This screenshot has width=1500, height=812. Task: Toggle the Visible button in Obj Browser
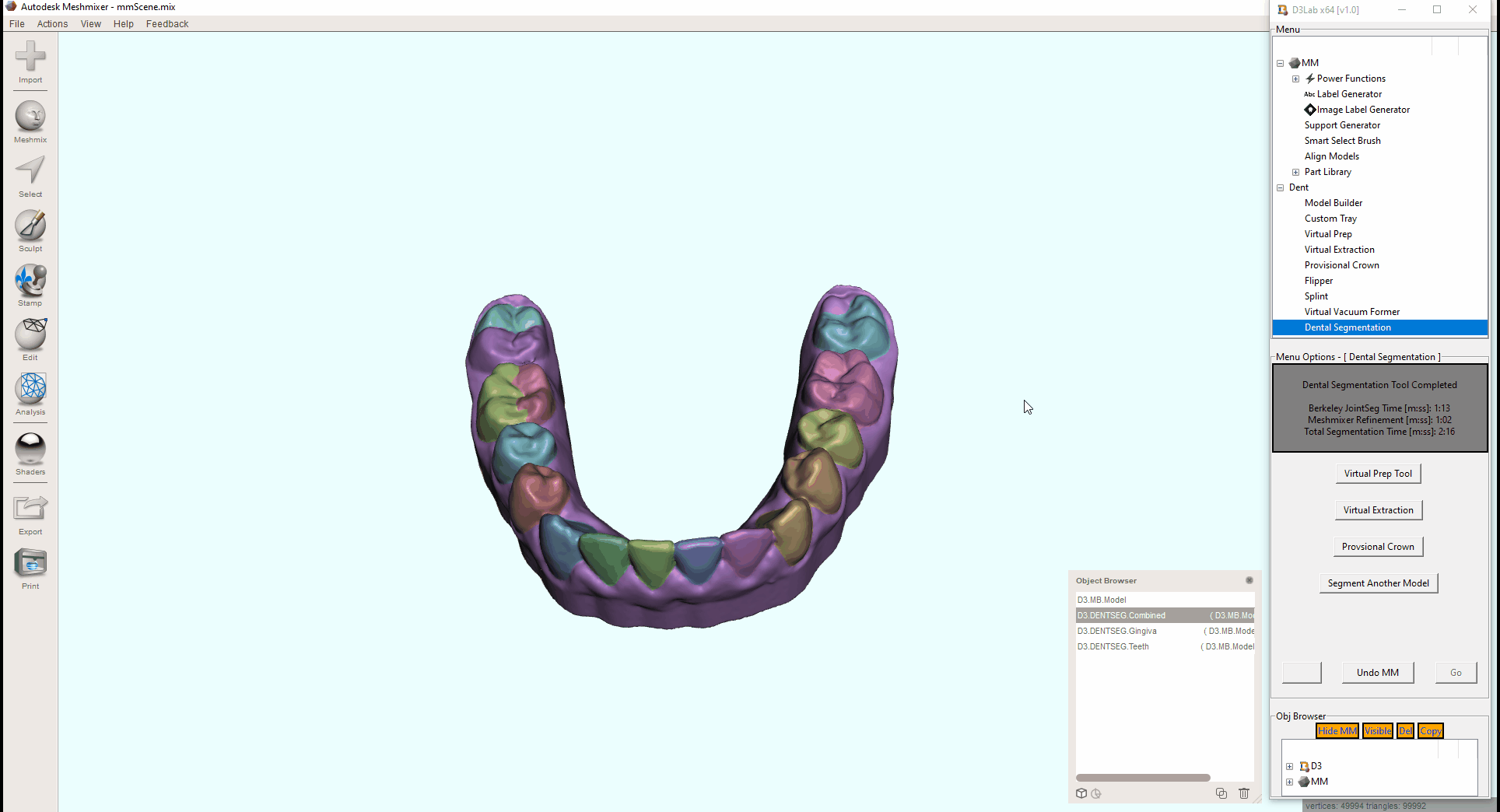[x=1377, y=730]
